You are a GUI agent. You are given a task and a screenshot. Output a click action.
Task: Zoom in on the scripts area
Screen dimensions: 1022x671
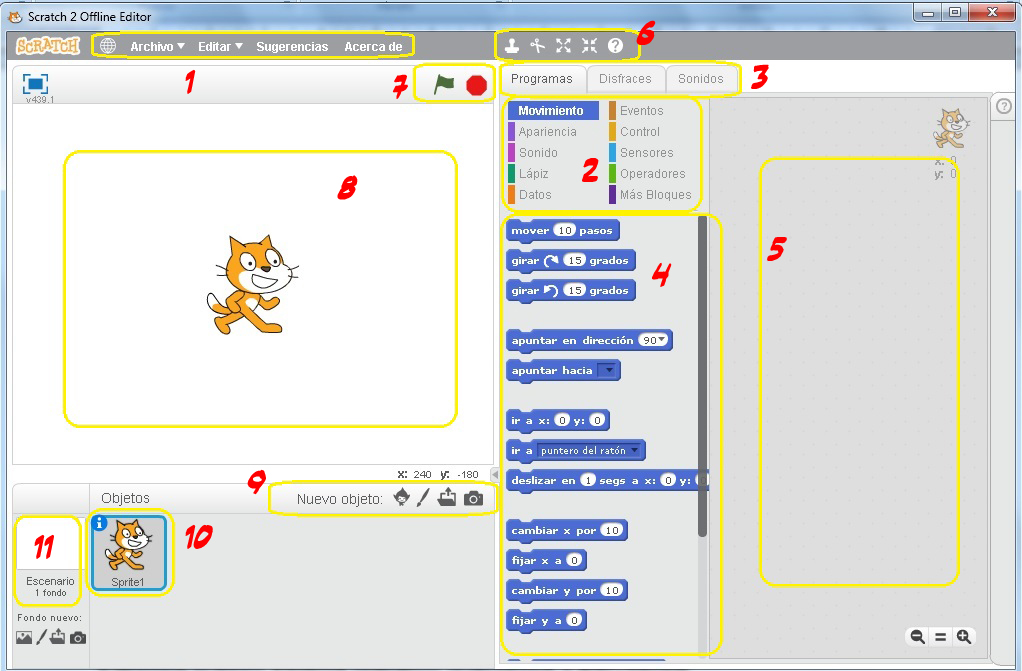(963, 637)
